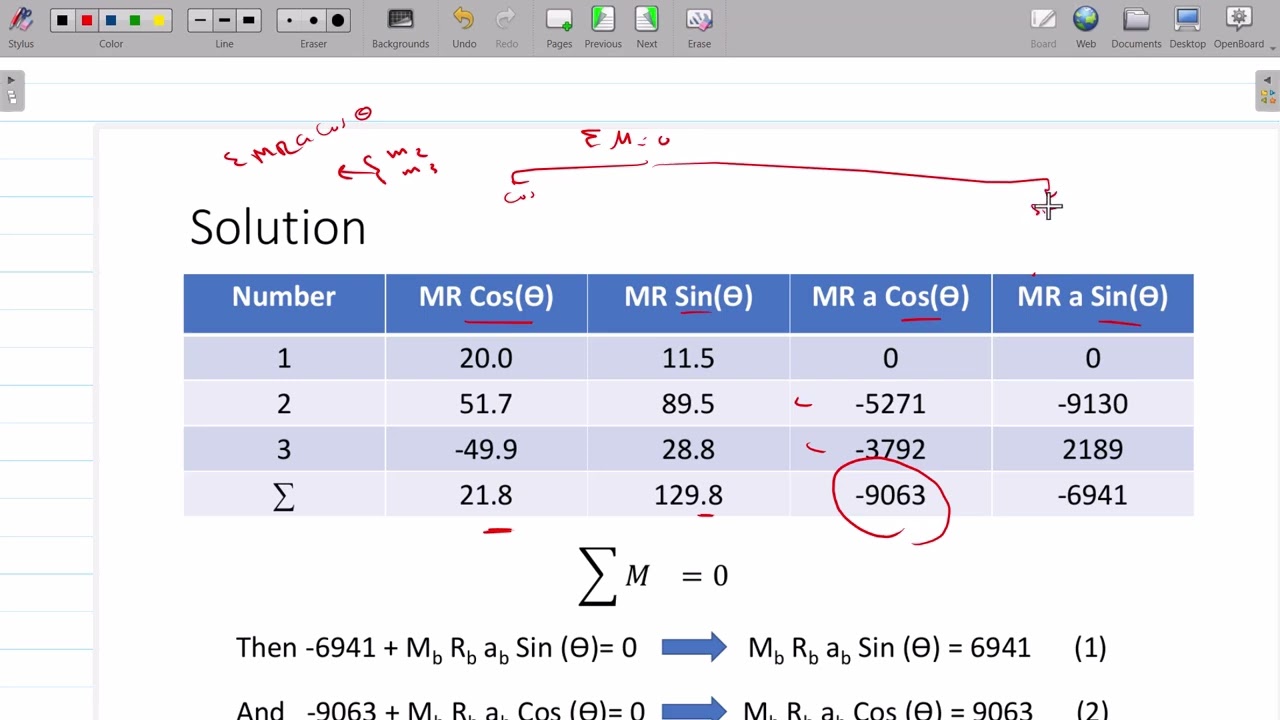Show the Desktop mode
The image size is (1280, 720).
coord(1187,27)
